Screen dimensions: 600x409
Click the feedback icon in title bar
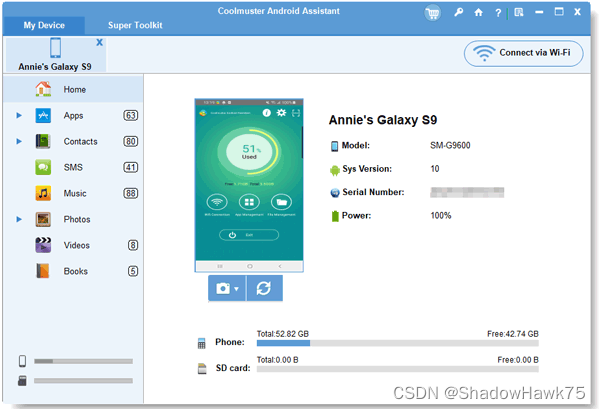519,13
